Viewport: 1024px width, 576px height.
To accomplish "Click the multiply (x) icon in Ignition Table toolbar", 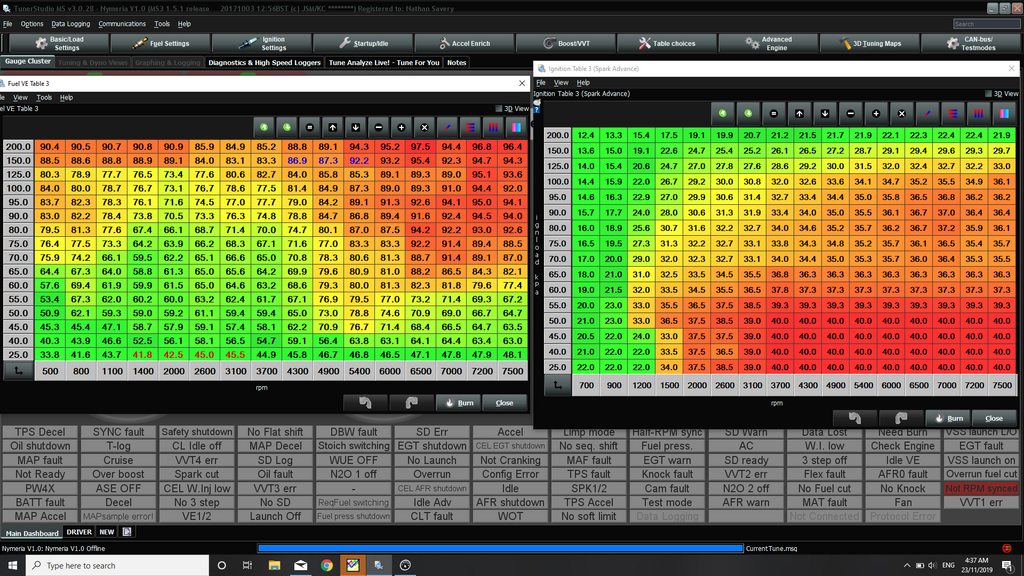I will click(899, 114).
